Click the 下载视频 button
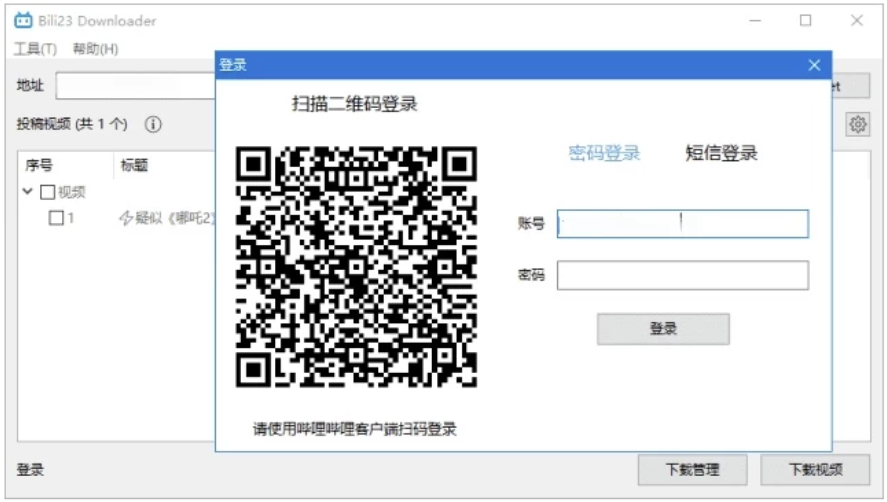This screenshot has height=502, width=887. point(814,469)
